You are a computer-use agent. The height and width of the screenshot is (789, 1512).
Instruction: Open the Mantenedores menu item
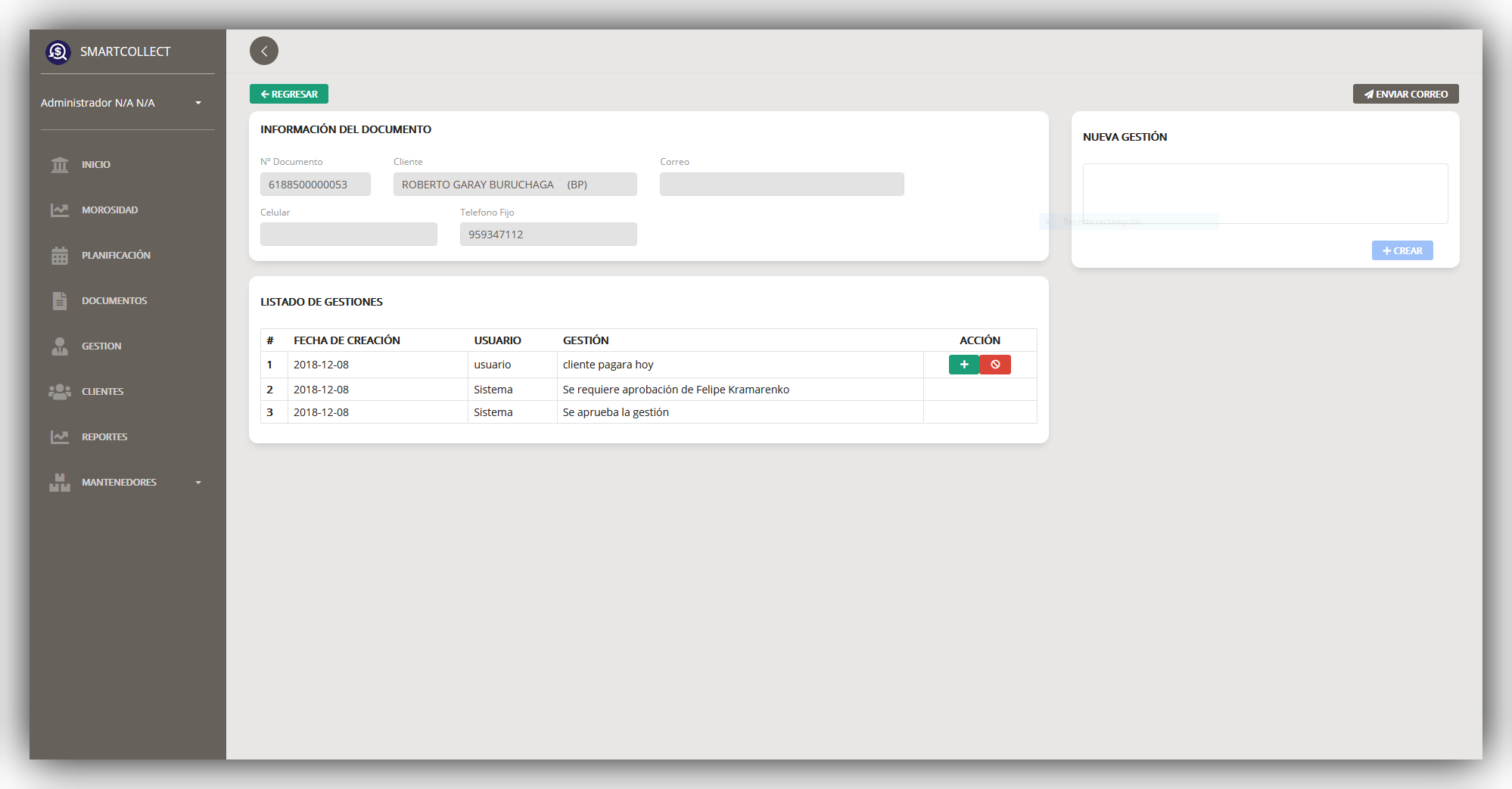click(x=119, y=483)
